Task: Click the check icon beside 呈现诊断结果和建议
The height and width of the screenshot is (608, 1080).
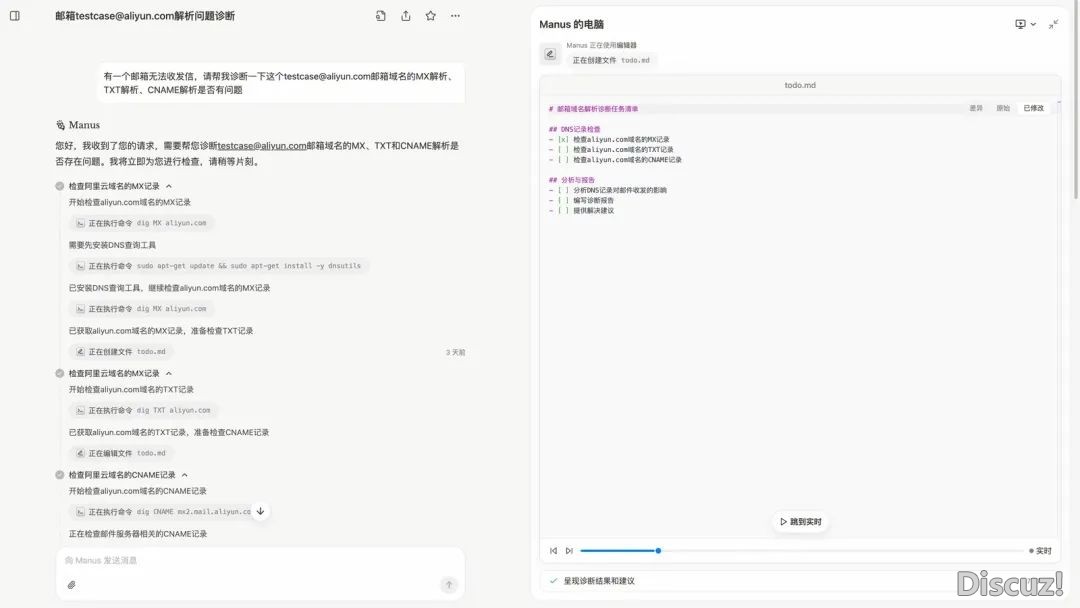Action: [553, 581]
